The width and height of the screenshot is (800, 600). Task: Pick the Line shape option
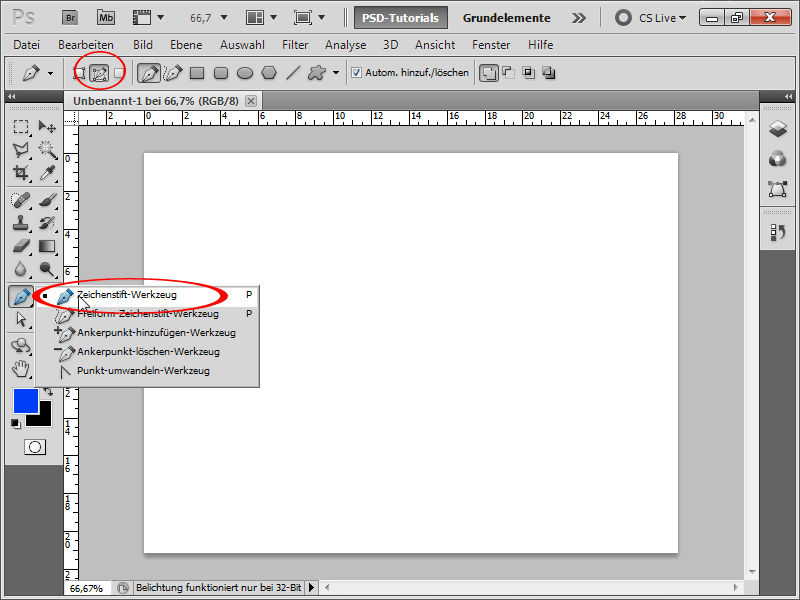point(293,73)
